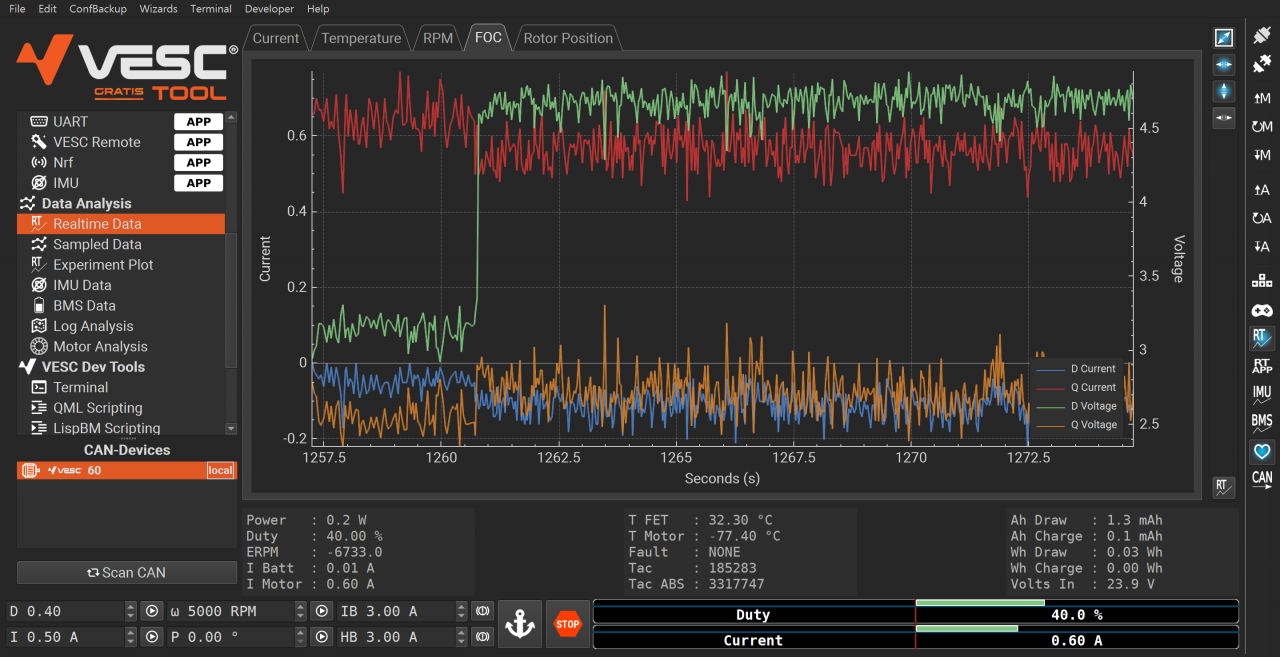Toggle IMU data streaming icon

pyautogui.click(x=1261, y=394)
